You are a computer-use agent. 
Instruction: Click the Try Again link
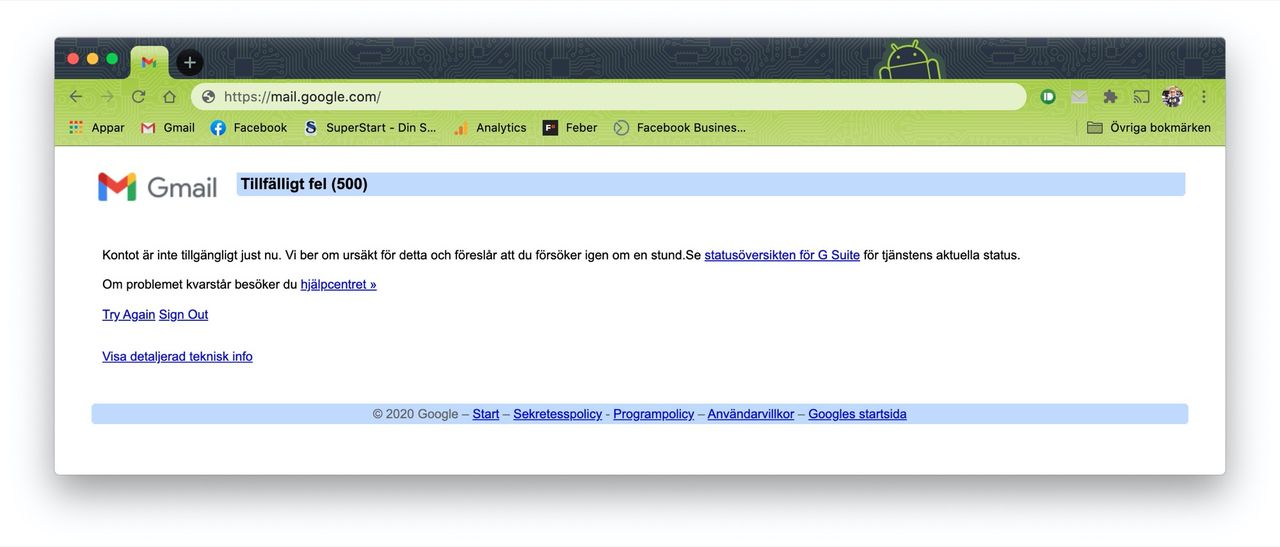pyautogui.click(x=128, y=314)
